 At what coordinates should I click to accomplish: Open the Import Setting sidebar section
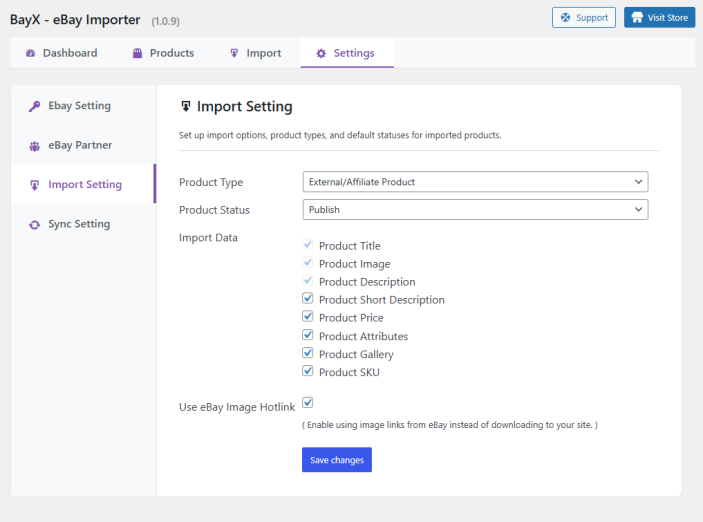(x=84, y=185)
